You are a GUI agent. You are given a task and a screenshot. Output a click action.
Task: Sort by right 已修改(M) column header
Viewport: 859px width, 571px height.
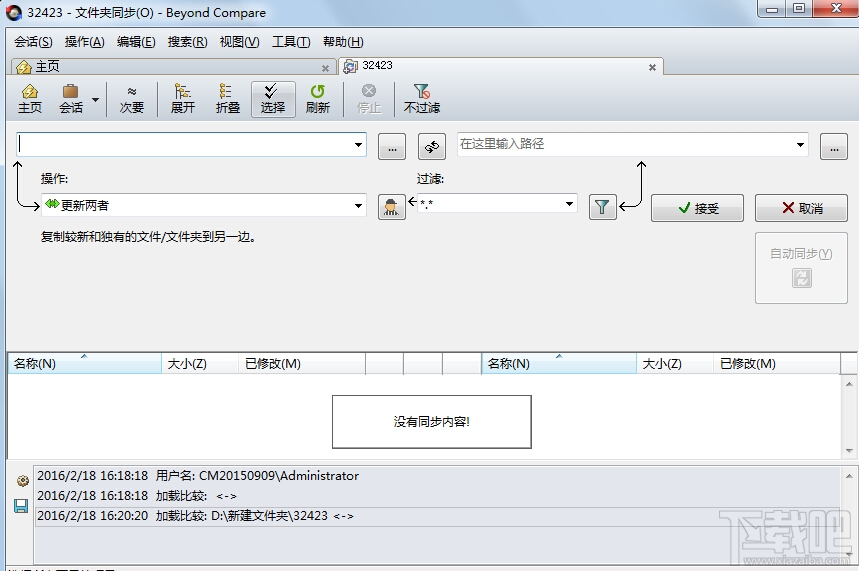click(777, 364)
